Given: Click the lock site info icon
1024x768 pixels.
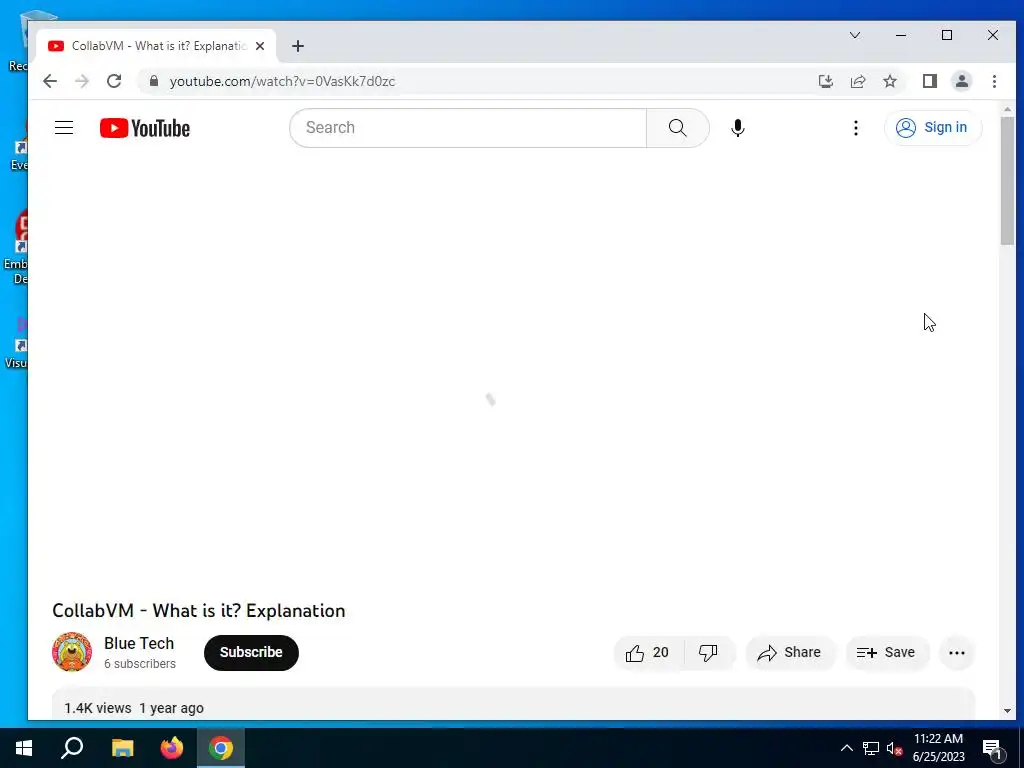Looking at the screenshot, I should pyautogui.click(x=154, y=81).
